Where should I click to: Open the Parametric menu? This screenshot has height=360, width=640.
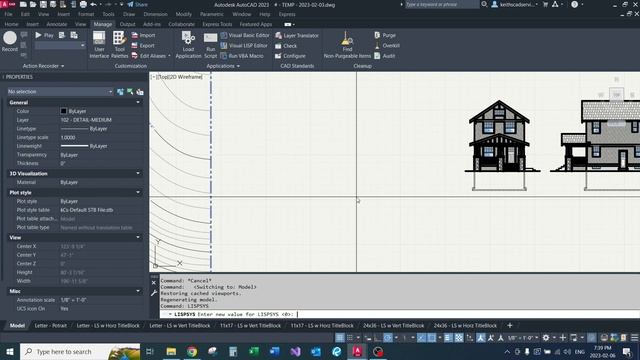tap(211, 14)
